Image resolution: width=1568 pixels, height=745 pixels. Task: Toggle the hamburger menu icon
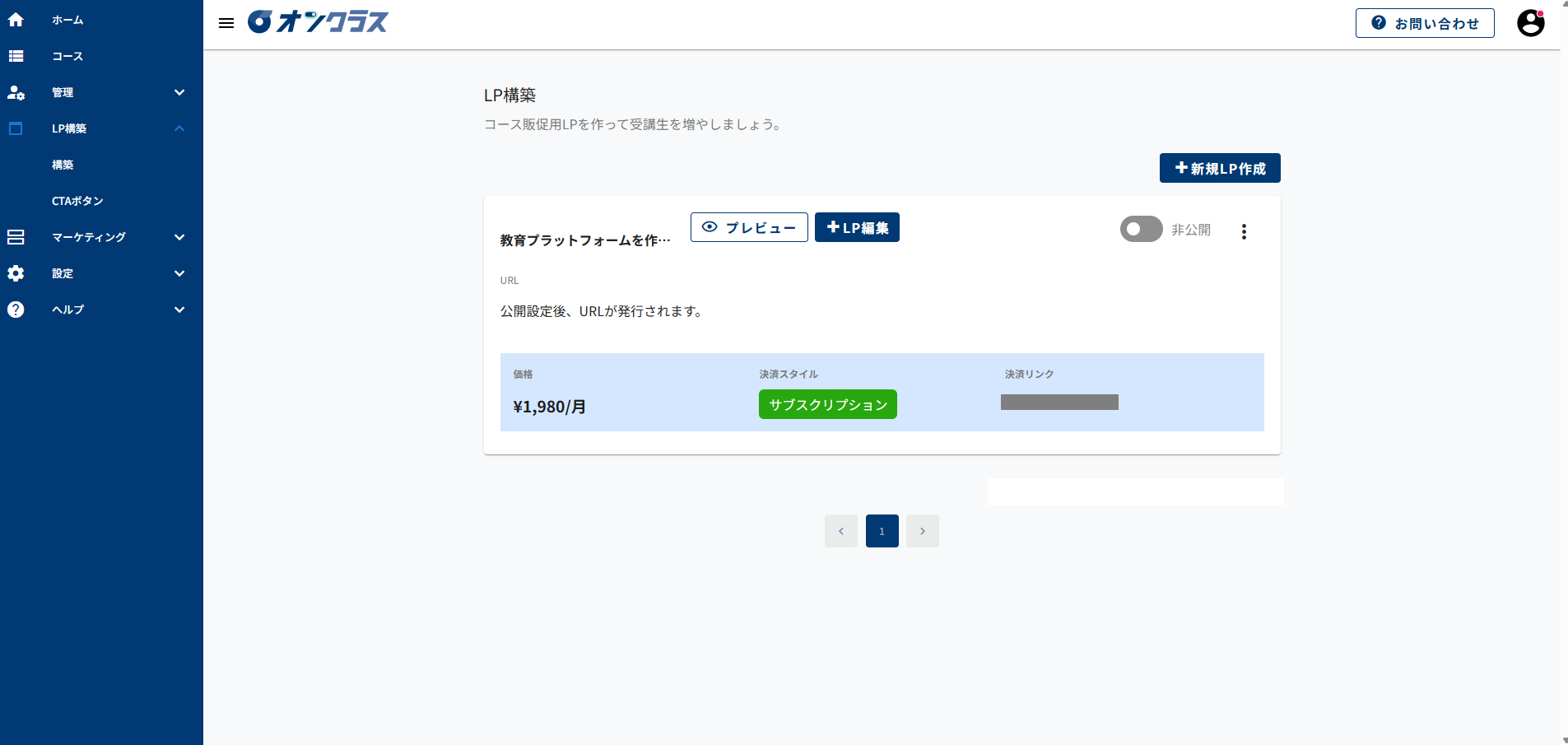tap(226, 23)
